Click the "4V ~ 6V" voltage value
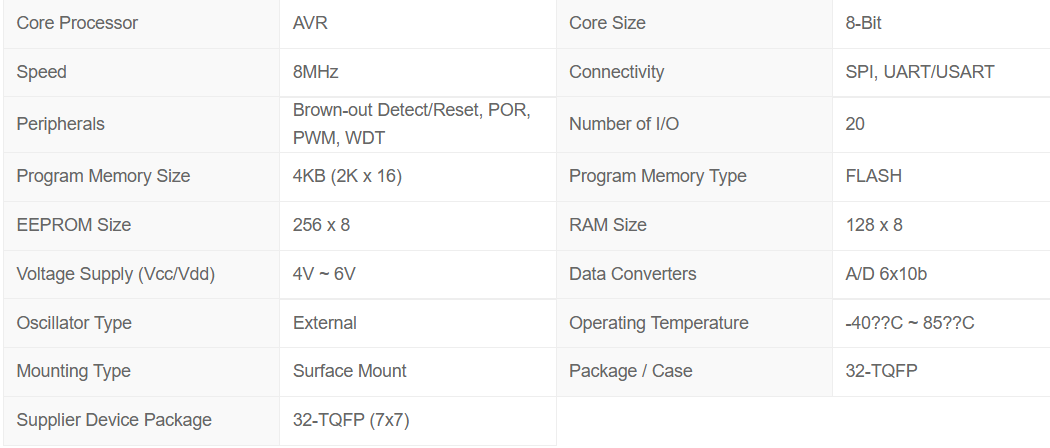 pyautogui.click(x=324, y=274)
